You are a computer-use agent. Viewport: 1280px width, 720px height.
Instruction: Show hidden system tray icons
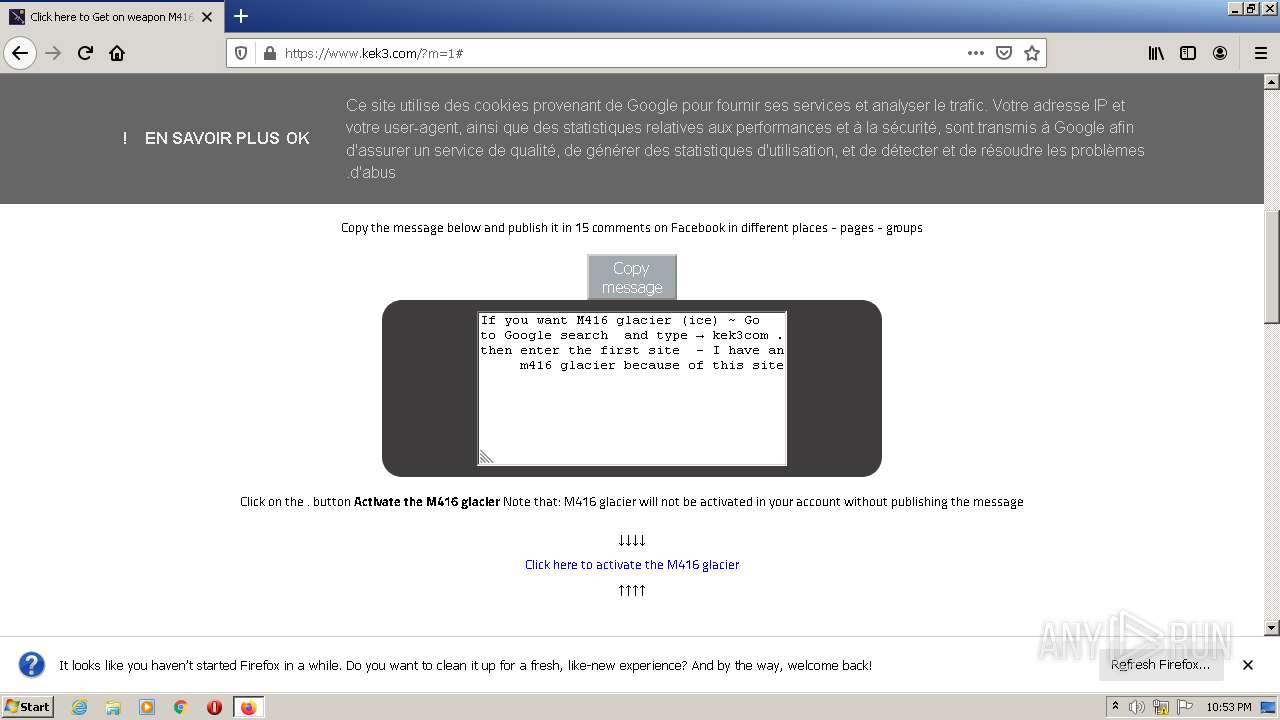coord(1115,707)
